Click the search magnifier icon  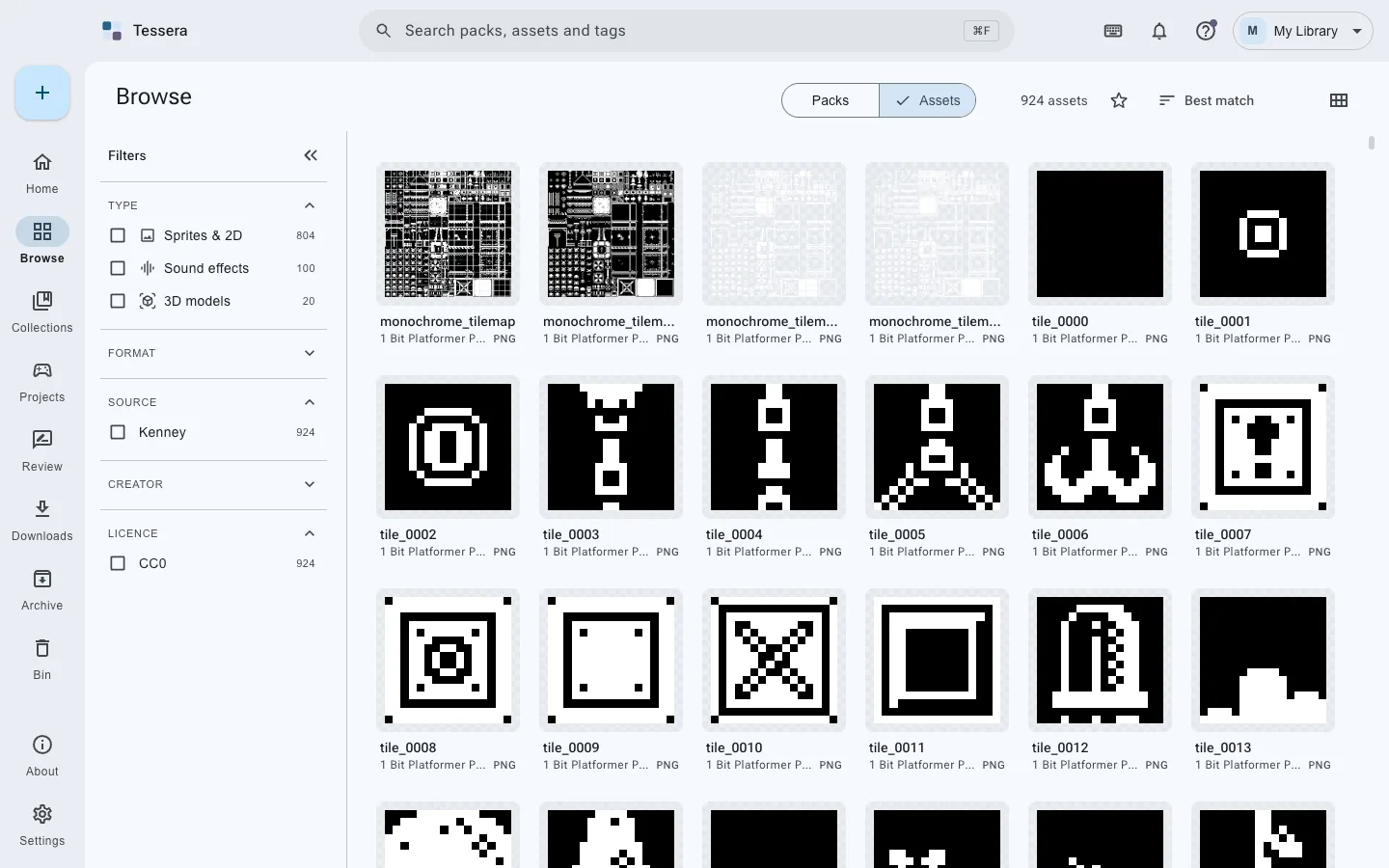[383, 31]
